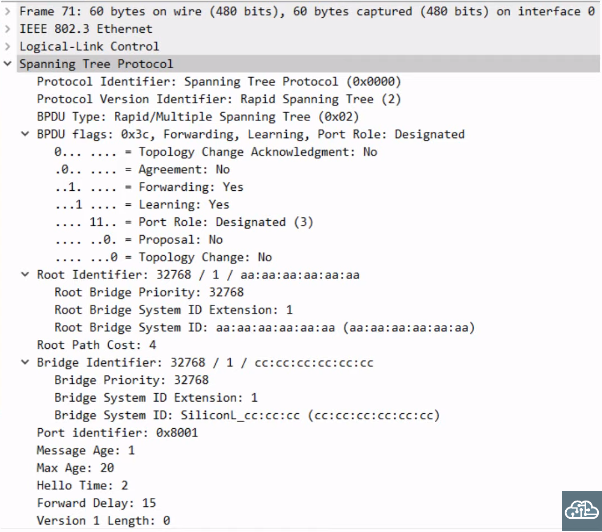Select the Root Bridge Priority line
This screenshot has height=532, width=602.
click(x=149, y=292)
